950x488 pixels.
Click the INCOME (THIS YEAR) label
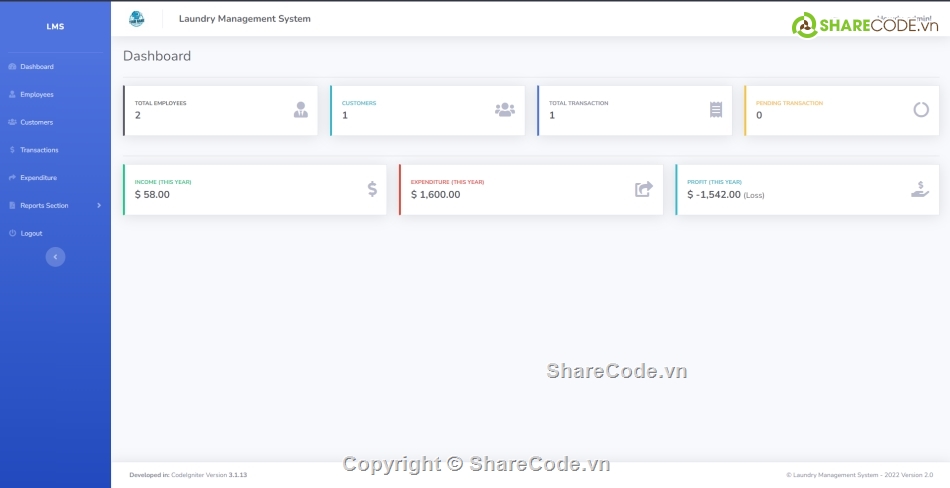(163, 182)
